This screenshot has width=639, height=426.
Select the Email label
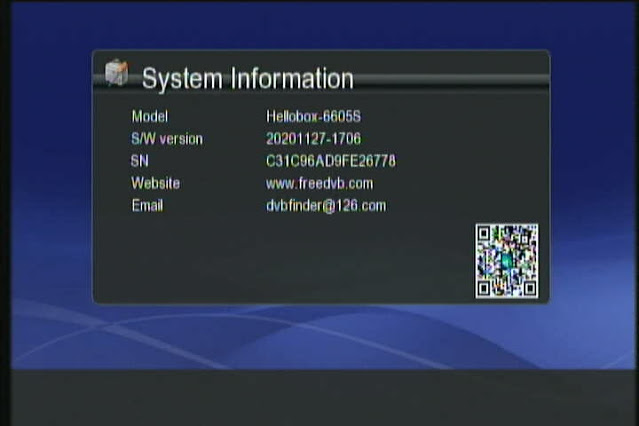(147, 205)
